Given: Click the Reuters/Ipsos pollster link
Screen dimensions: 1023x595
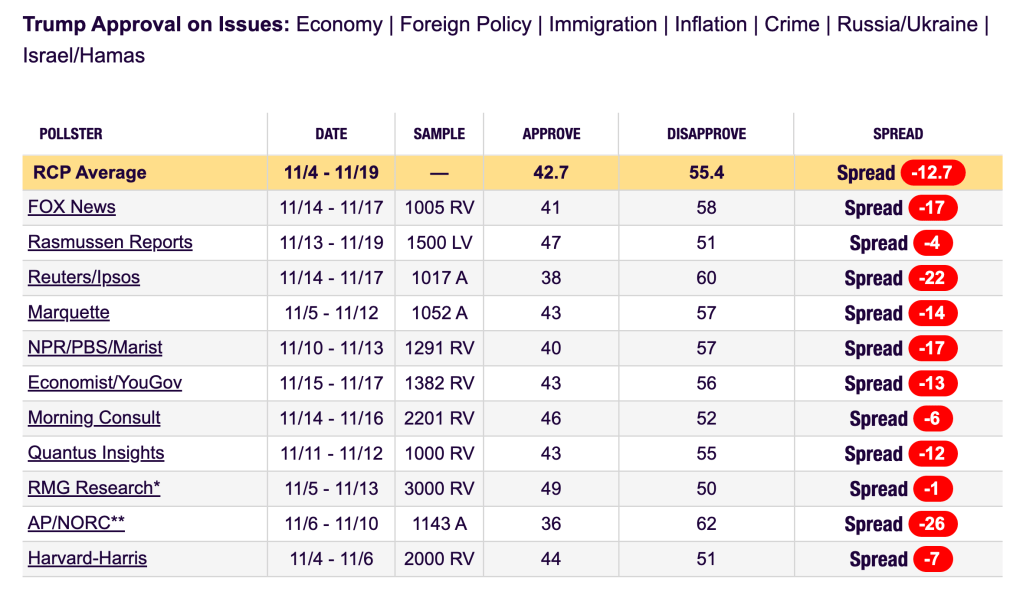Looking at the screenshot, I should (x=84, y=278).
